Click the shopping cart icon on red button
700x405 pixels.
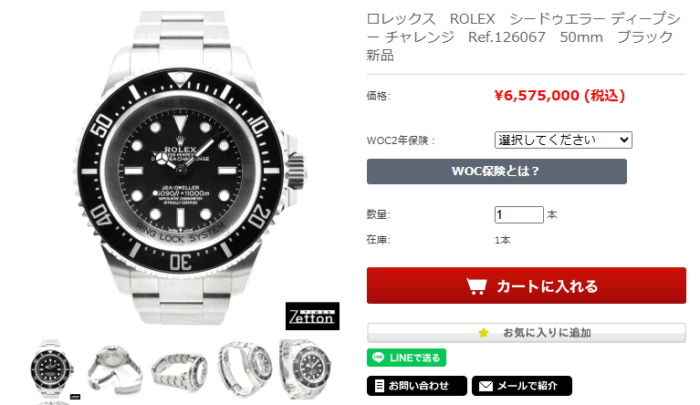(x=476, y=286)
